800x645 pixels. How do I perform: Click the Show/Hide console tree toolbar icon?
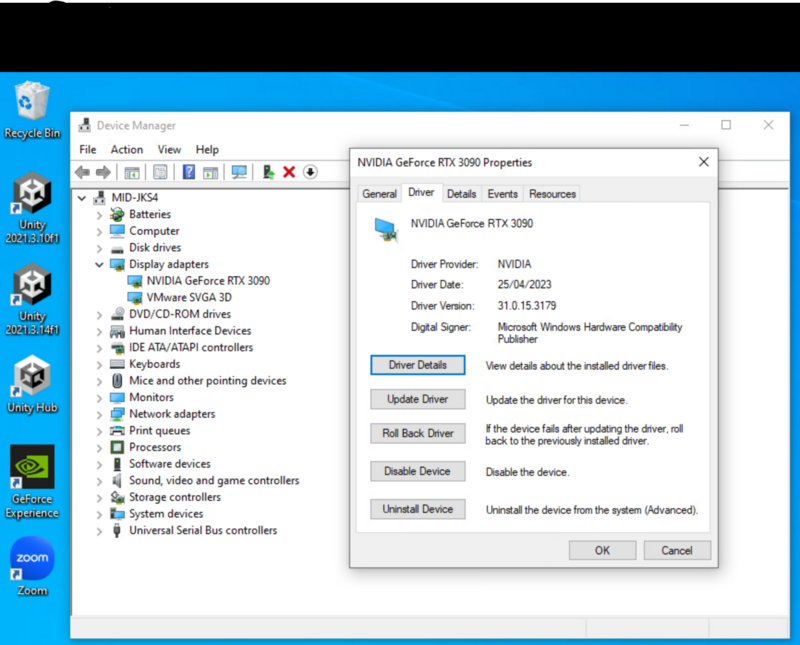133,171
